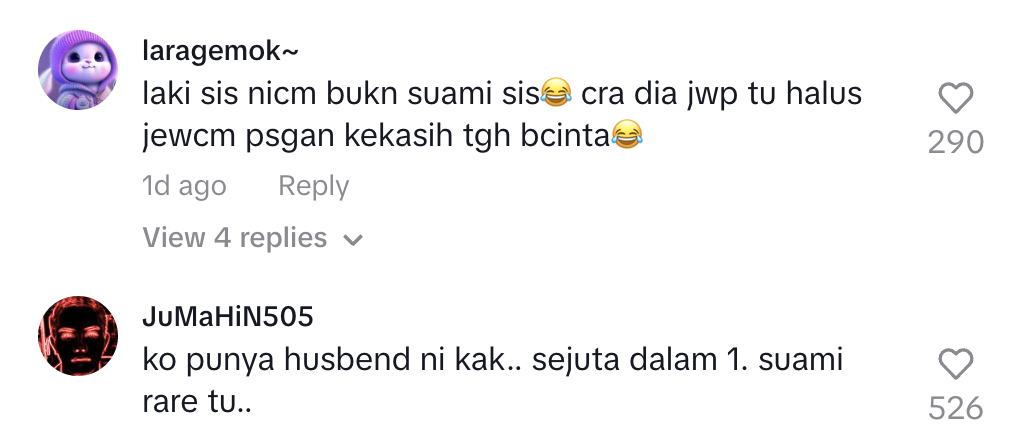Expand View 4 replies

tap(252, 238)
